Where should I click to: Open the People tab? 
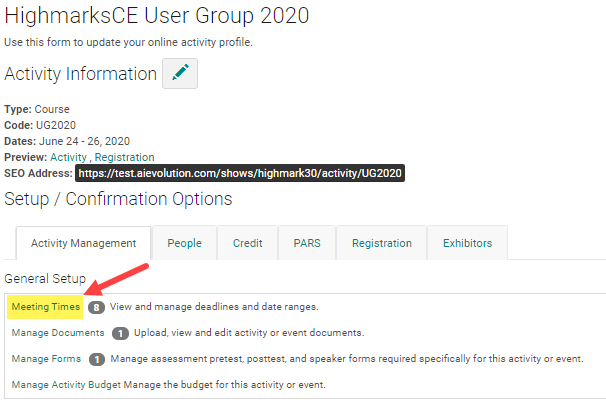pos(184,243)
